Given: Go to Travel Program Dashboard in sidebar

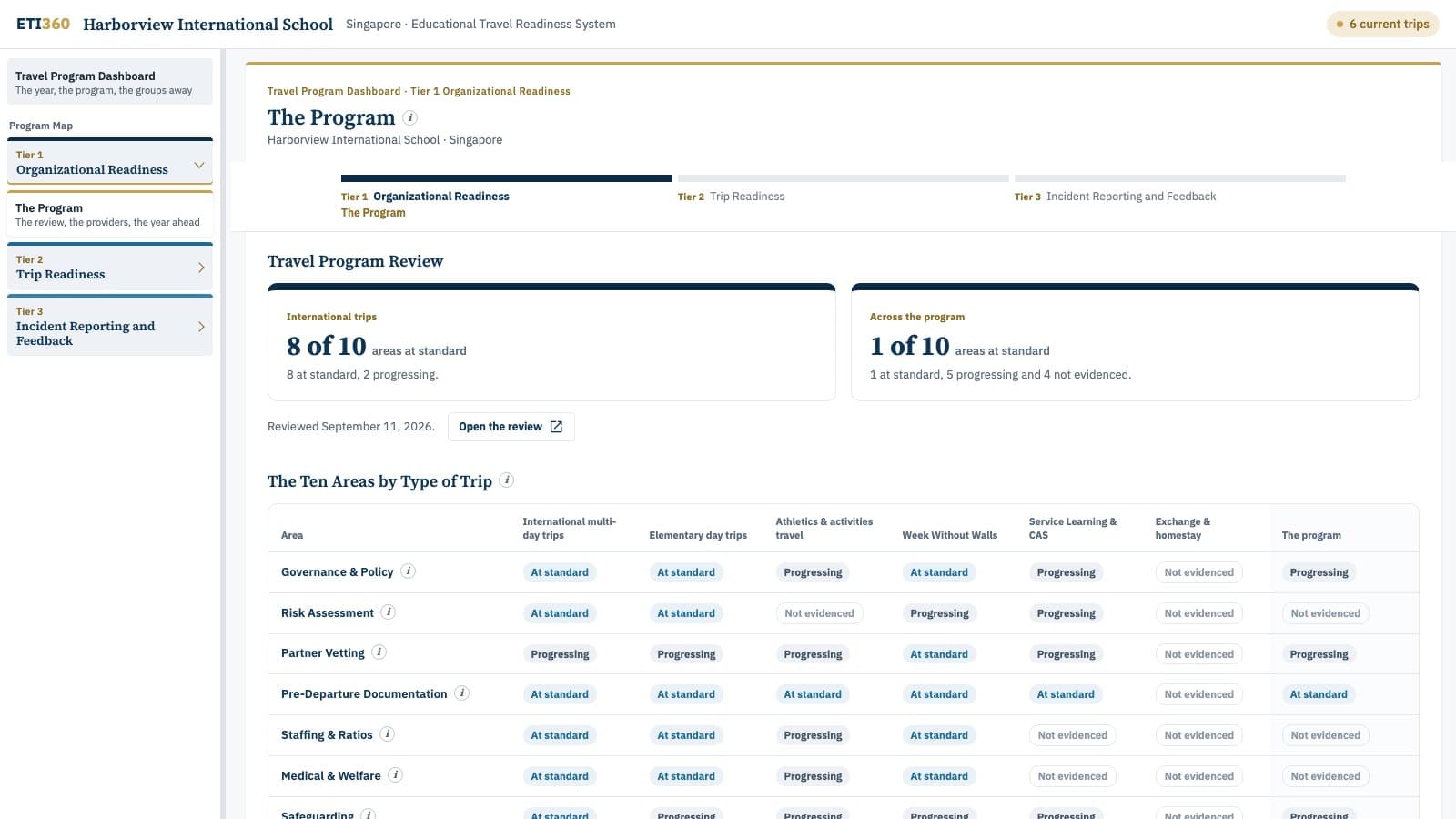Looking at the screenshot, I should [110, 83].
